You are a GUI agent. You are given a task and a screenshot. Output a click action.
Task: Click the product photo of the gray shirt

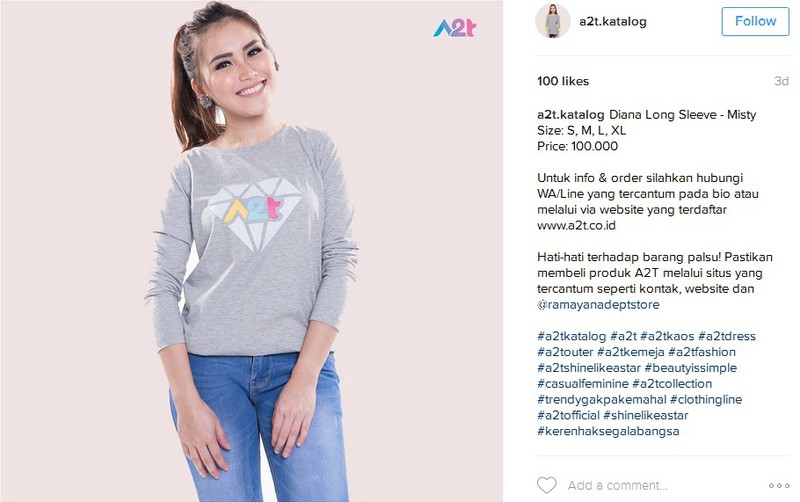[x=252, y=251]
